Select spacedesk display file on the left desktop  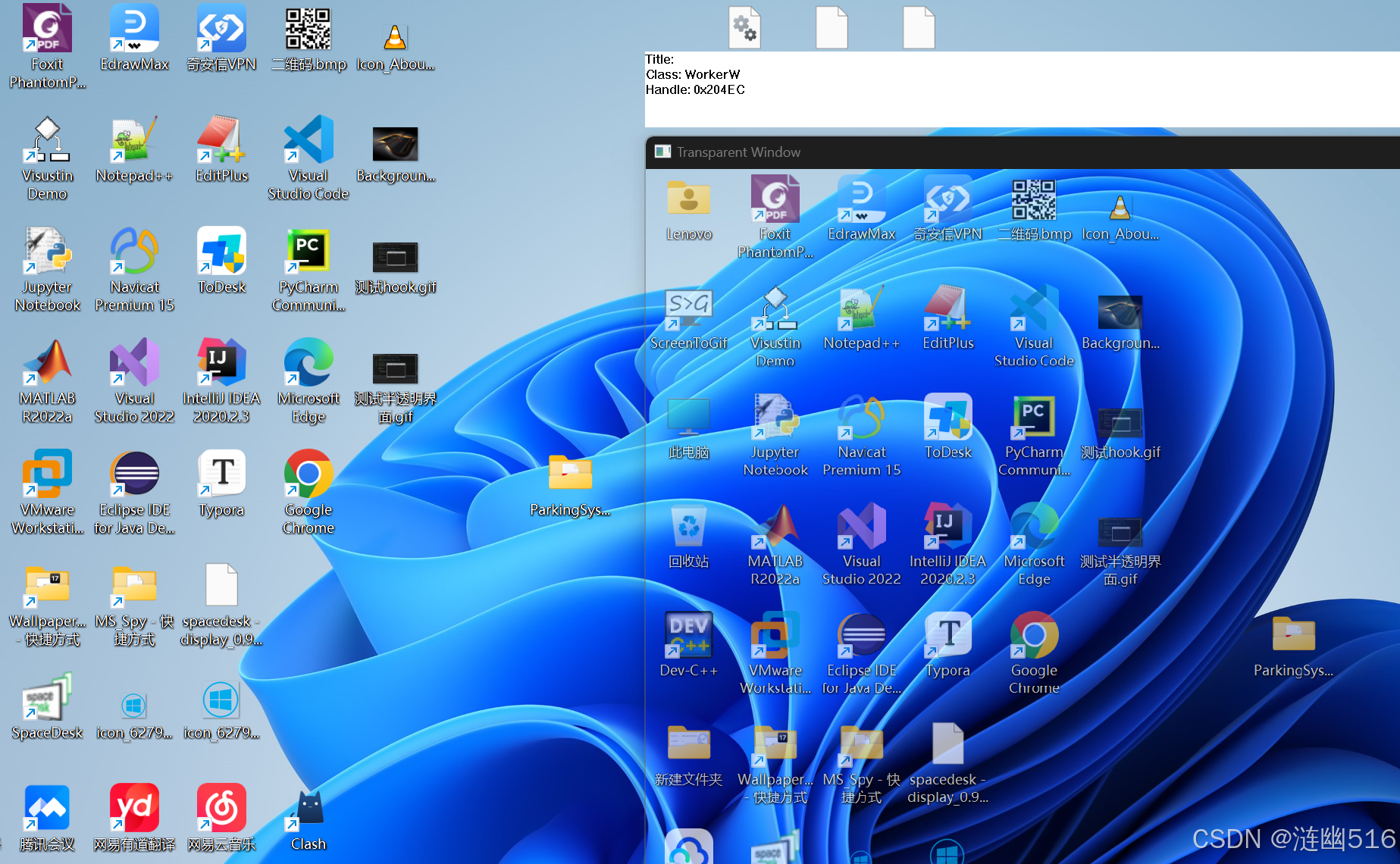[x=221, y=605]
